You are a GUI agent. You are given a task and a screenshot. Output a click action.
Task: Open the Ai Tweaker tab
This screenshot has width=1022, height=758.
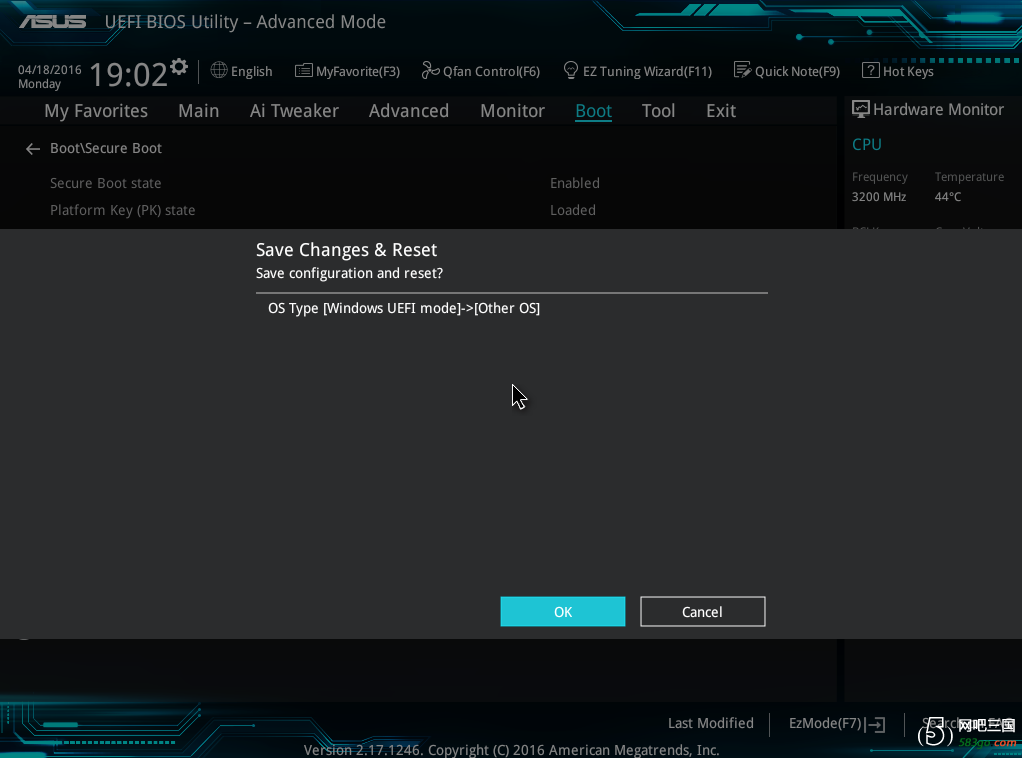click(294, 111)
